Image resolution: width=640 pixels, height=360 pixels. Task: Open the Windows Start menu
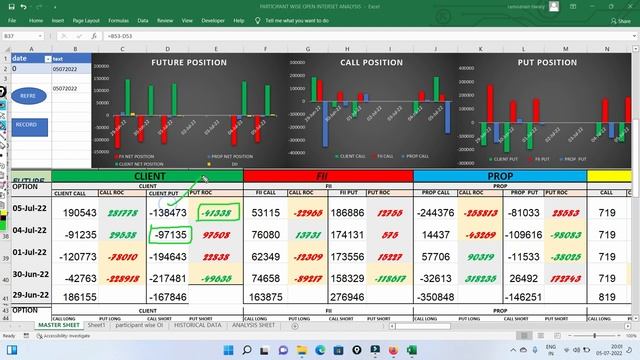pyautogui.click(x=229, y=350)
